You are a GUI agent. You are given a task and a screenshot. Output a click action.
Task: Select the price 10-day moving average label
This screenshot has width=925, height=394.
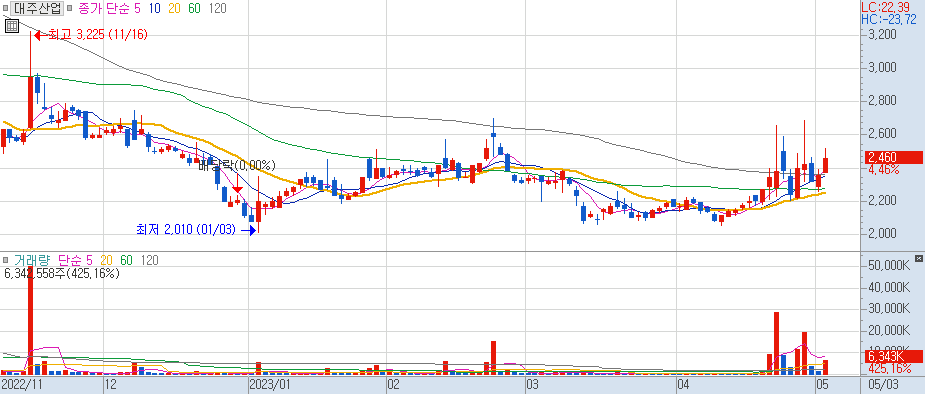(156, 8)
